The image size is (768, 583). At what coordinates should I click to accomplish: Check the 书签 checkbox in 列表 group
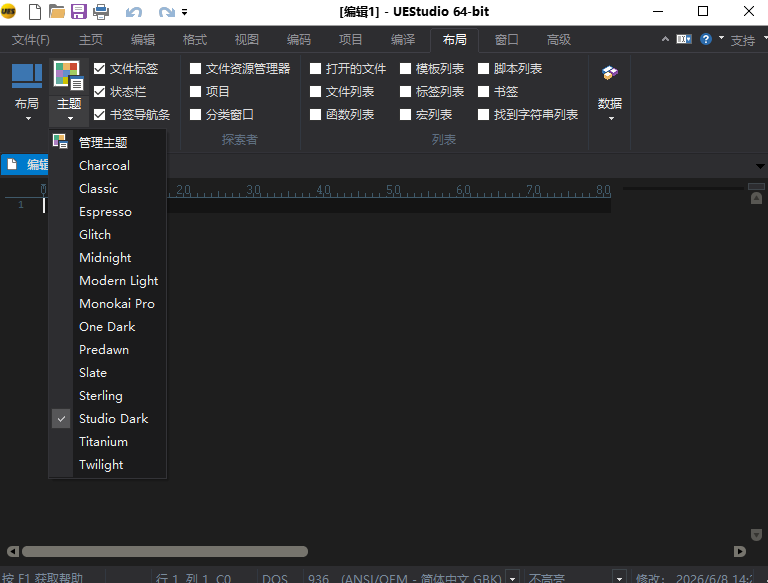click(x=483, y=92)
